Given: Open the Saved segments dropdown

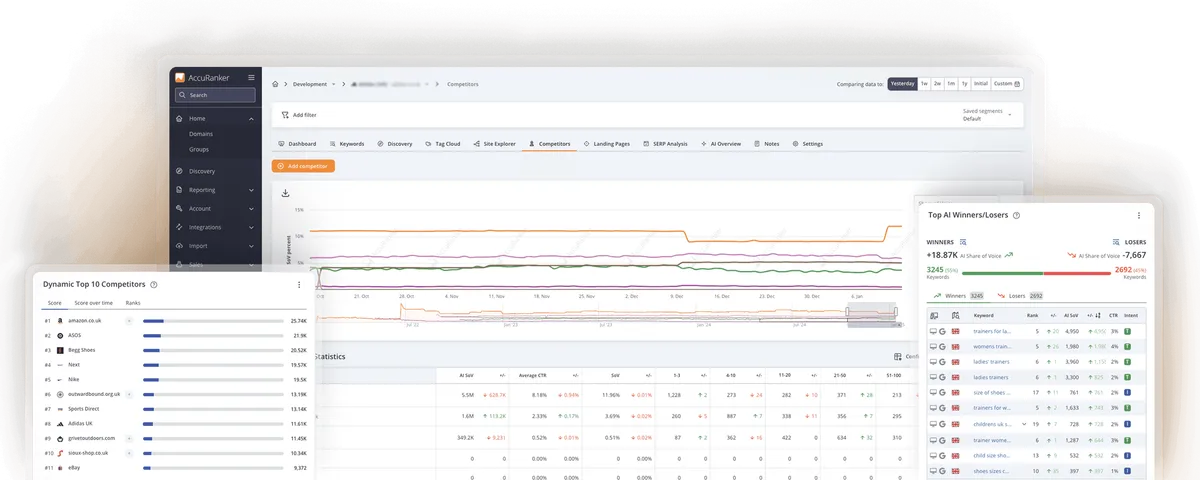Looking at the screenshot, I should coord(987,115).
